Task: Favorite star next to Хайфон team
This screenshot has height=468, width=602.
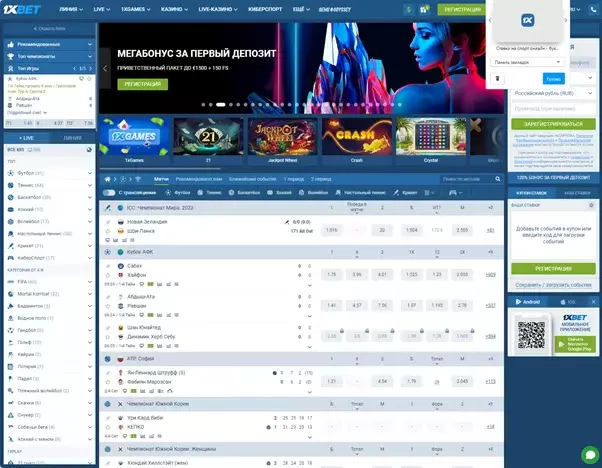Action: click(108, 275)
